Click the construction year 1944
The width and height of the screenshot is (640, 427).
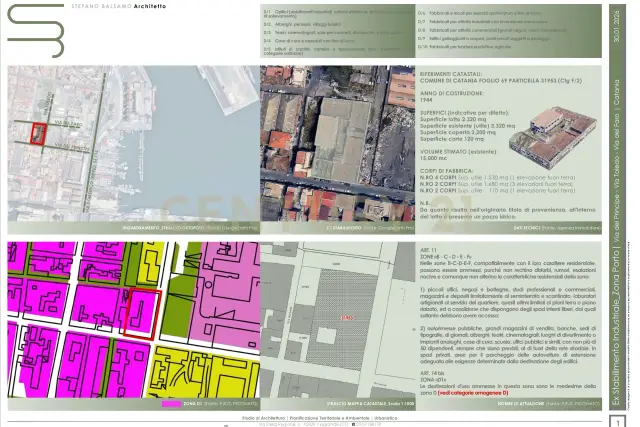click(x=426, y=100)
